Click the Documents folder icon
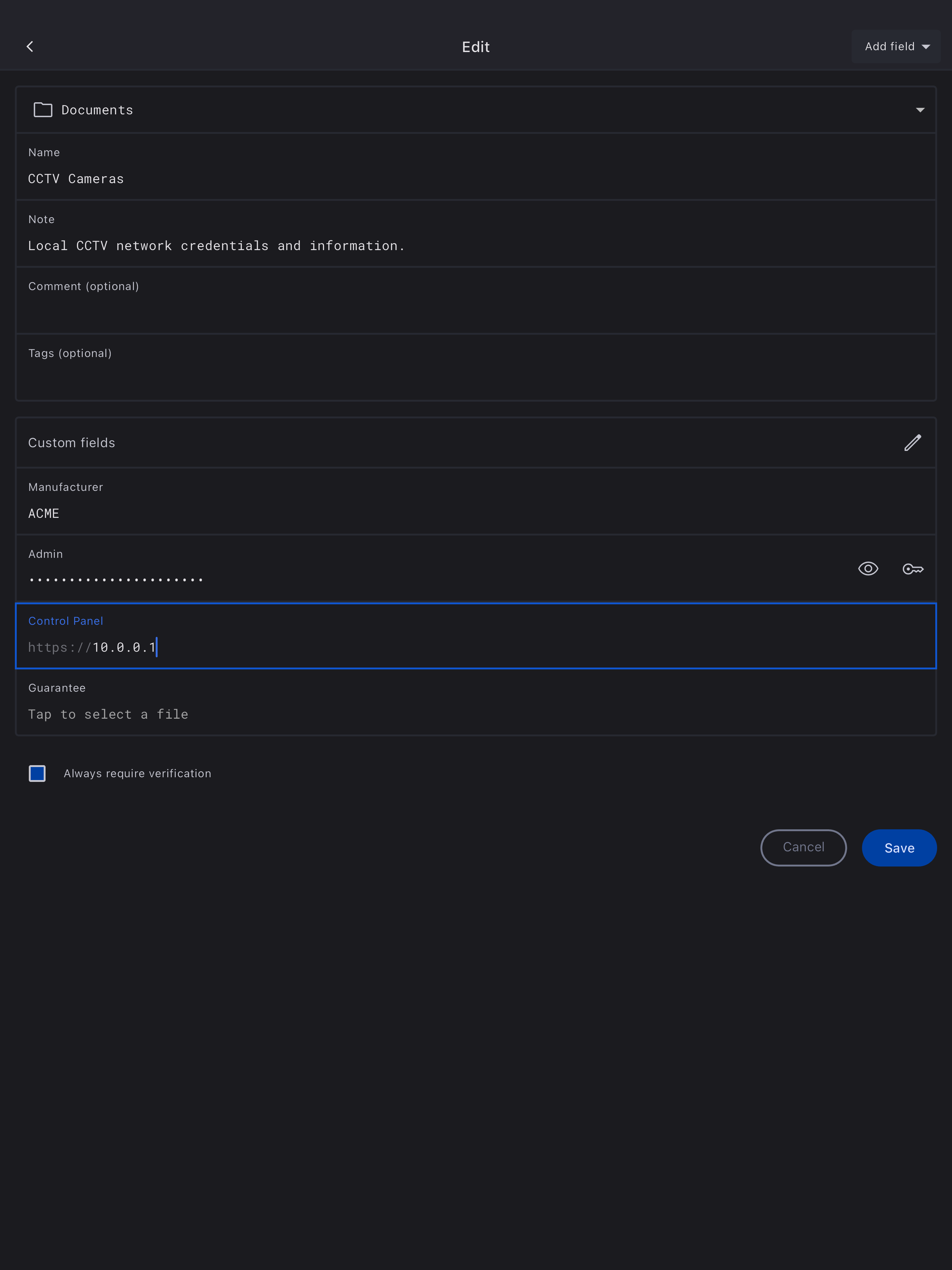 click(x=43, y=110)
